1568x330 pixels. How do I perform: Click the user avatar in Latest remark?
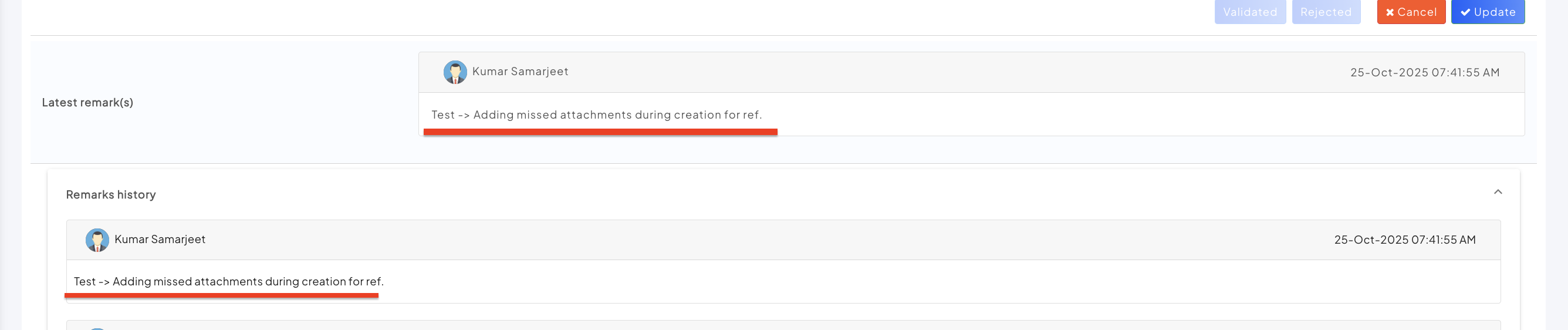(x=455, y=72)
